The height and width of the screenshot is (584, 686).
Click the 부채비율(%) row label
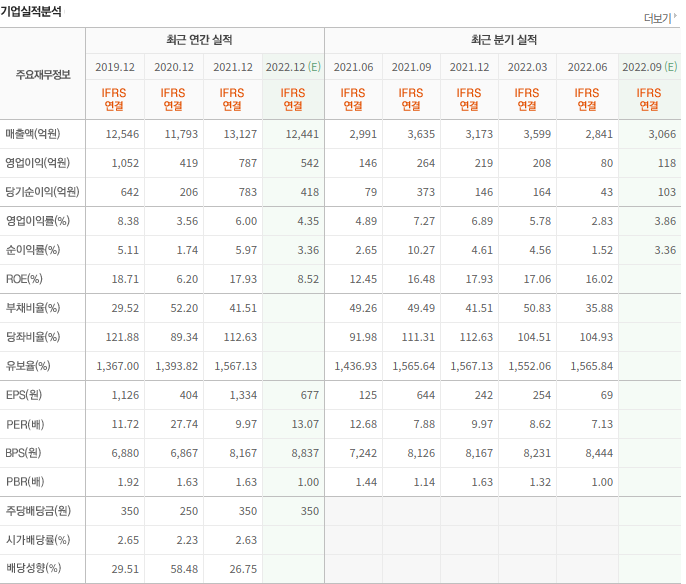(x=33, y=308)
